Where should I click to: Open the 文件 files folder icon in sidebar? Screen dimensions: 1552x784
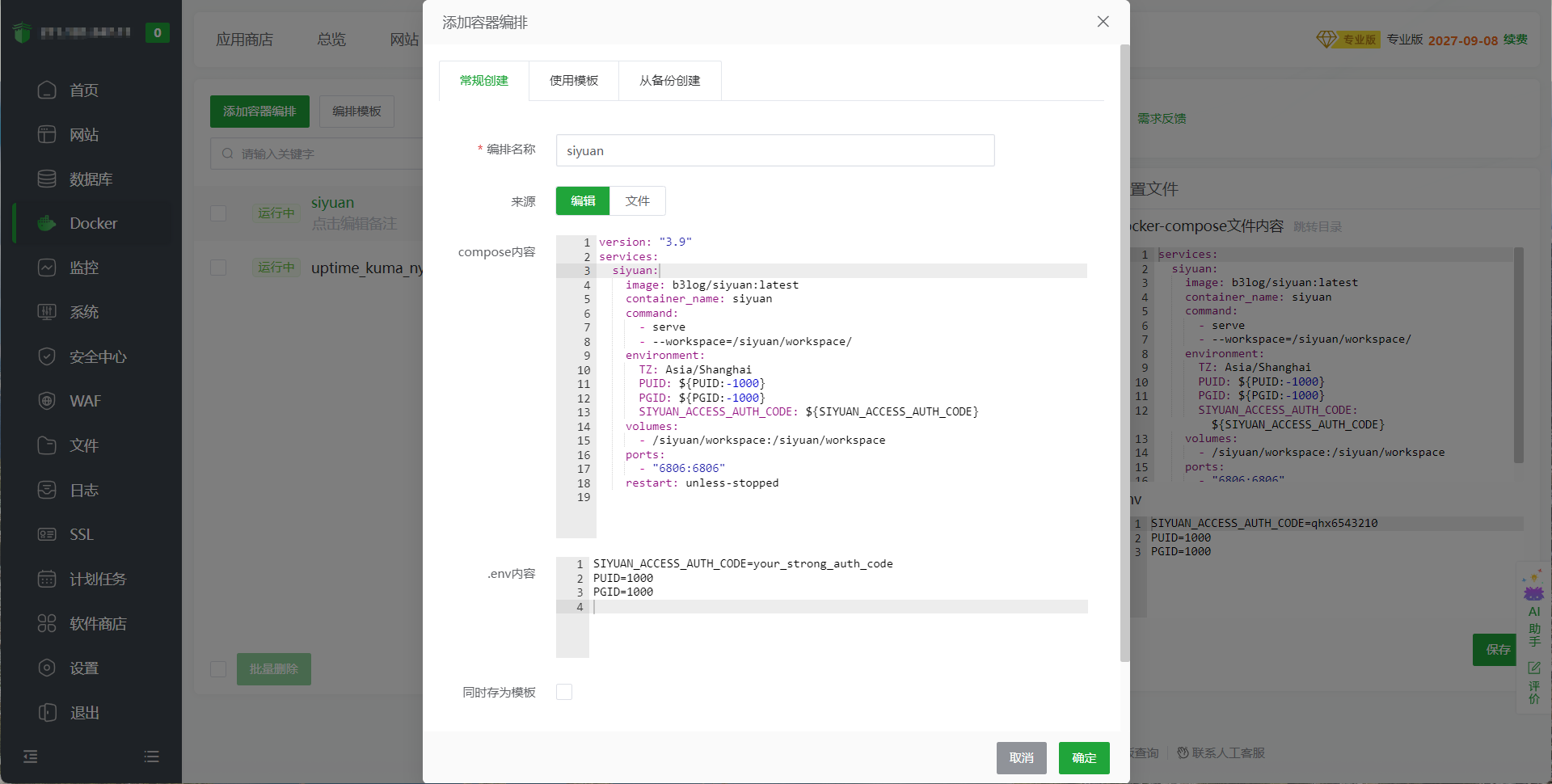[x=47, y=445]
